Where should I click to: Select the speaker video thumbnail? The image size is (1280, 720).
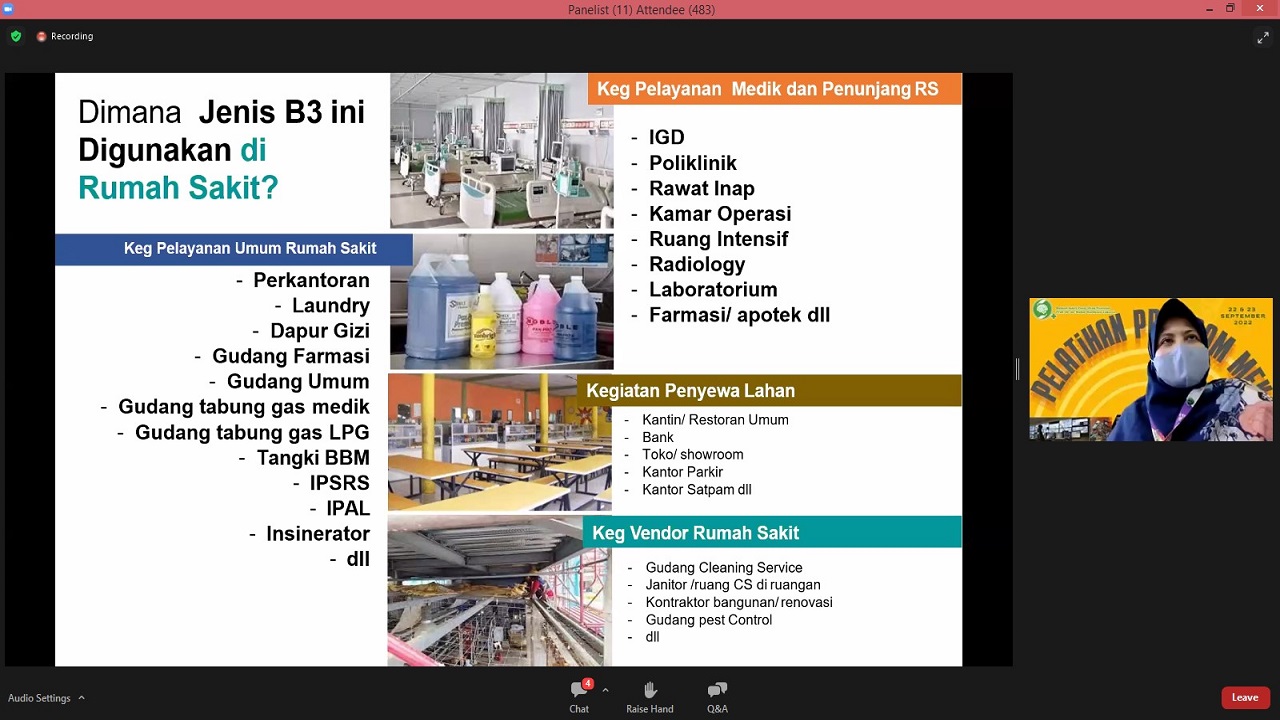1150,369
